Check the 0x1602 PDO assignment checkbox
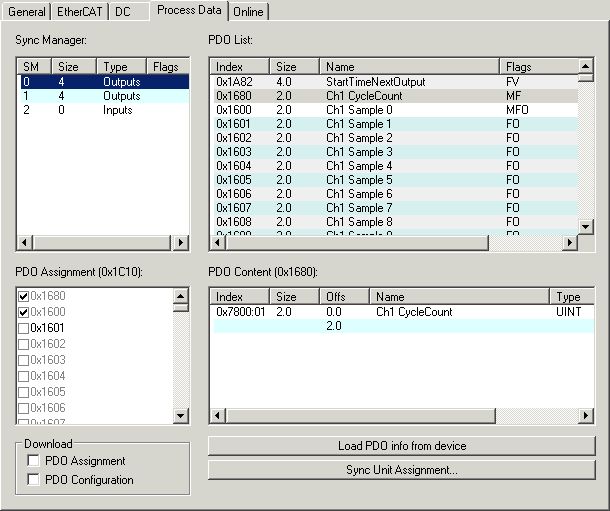The width and height of the screenshot is (610, 511). 24,344
